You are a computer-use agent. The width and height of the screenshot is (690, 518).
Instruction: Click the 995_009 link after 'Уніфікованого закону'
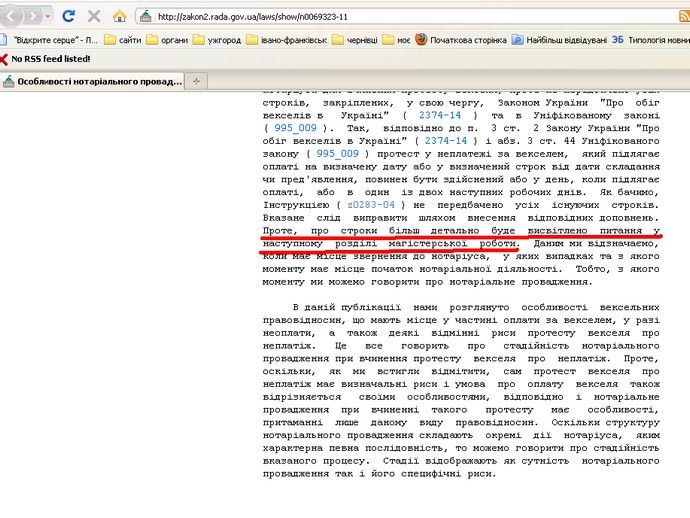337,154
